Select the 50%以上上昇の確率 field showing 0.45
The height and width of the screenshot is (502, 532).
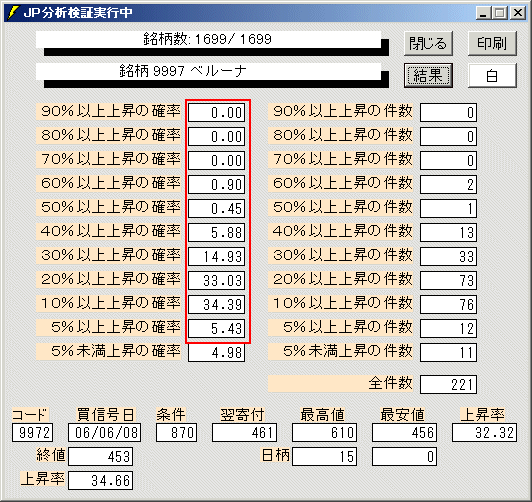216,208
